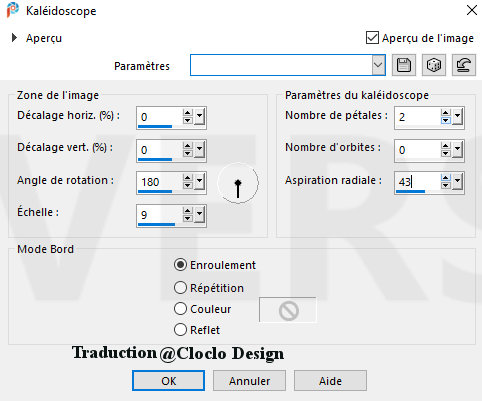Open Nombre d'orbites slider dropdown arrow
This screenshot has height=401, width=482.
457,149
